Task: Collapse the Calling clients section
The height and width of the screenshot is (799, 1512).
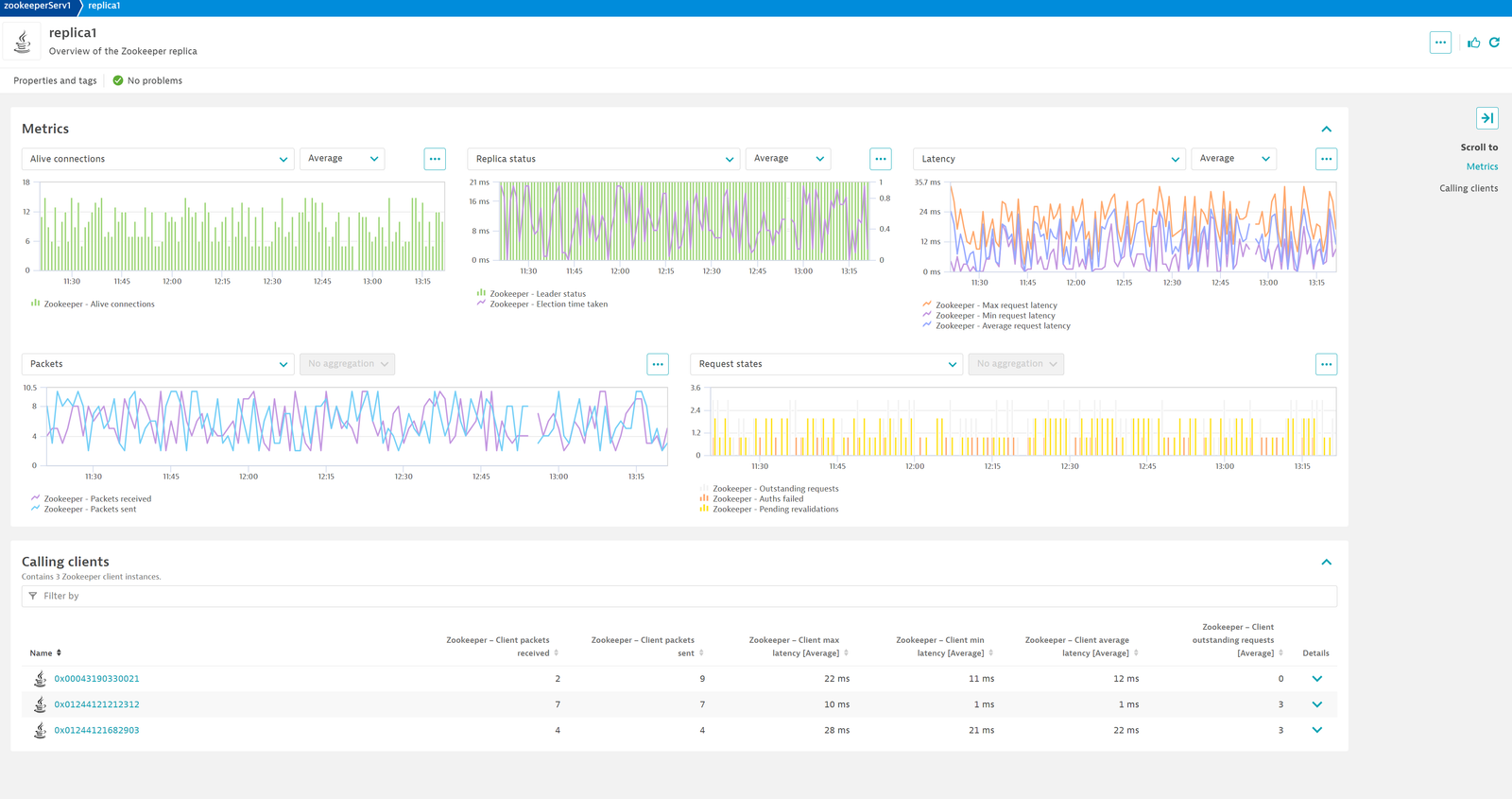Action: pos(1326,562)
